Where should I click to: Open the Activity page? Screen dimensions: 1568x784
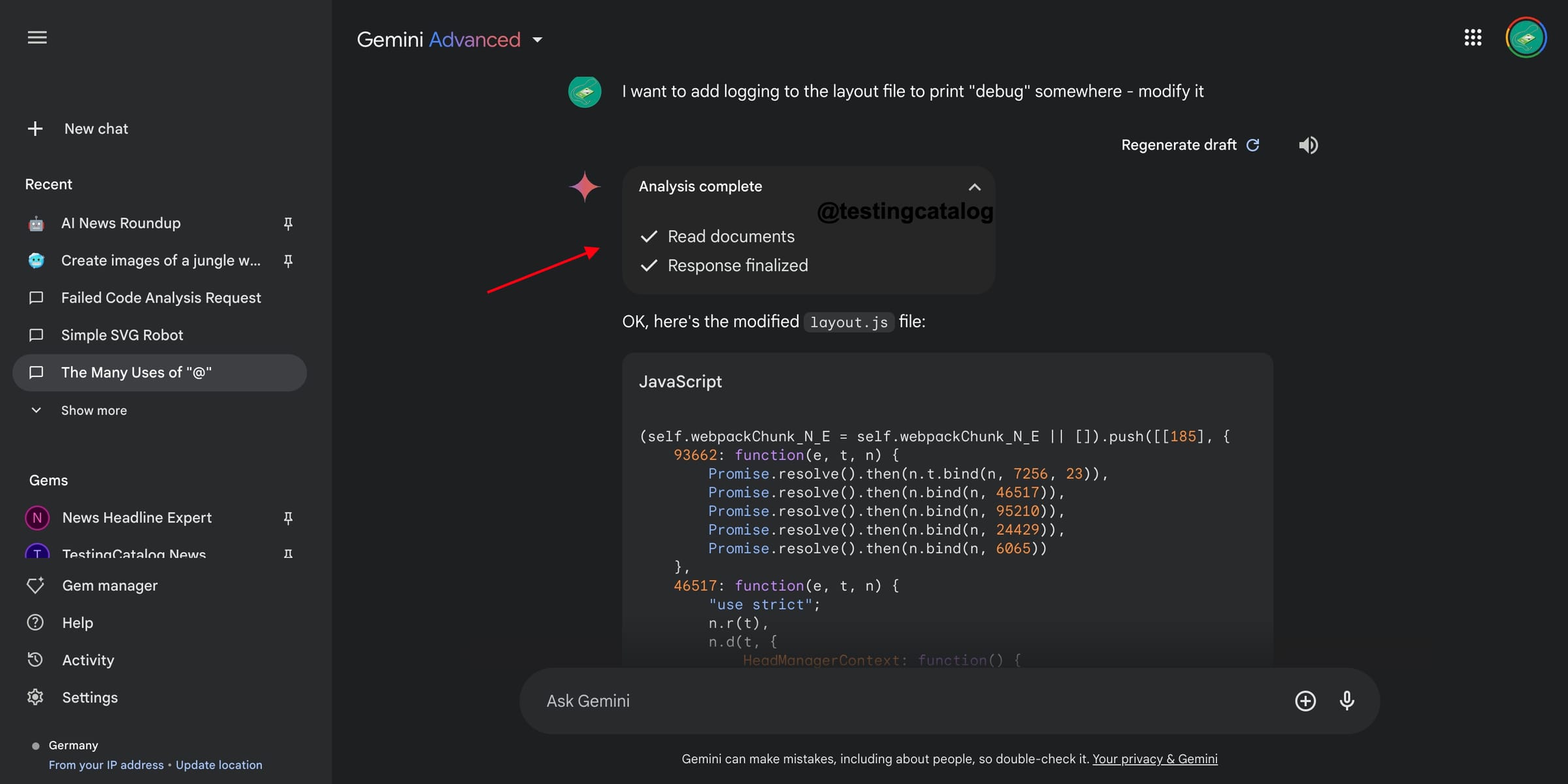coord(88,660)
